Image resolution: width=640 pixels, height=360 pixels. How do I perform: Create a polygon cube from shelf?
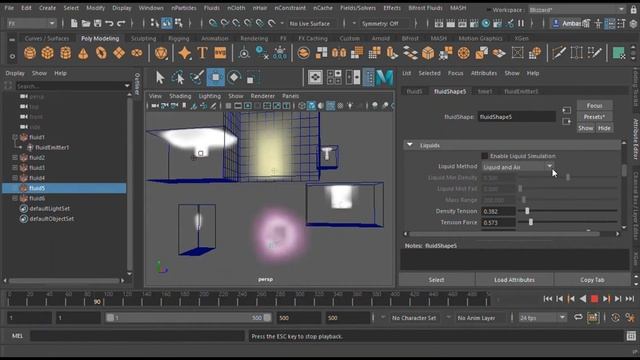pyautogui.click(x=47, y=53)
